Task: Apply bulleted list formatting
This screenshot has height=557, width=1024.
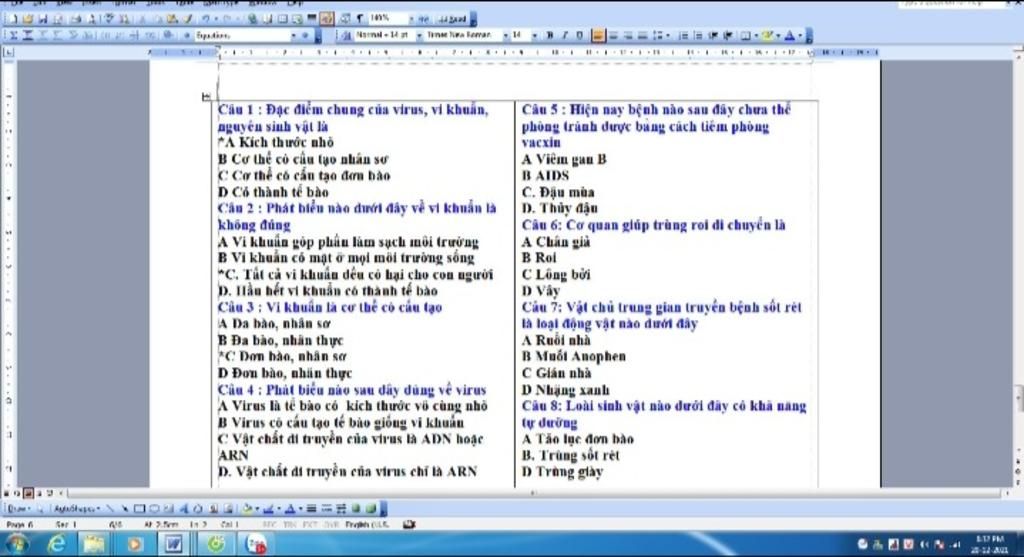Action: [x=699, y=35]
